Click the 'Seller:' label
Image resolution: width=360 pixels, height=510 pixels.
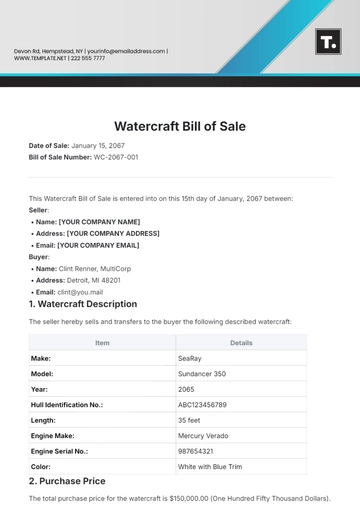pos(39,210)
